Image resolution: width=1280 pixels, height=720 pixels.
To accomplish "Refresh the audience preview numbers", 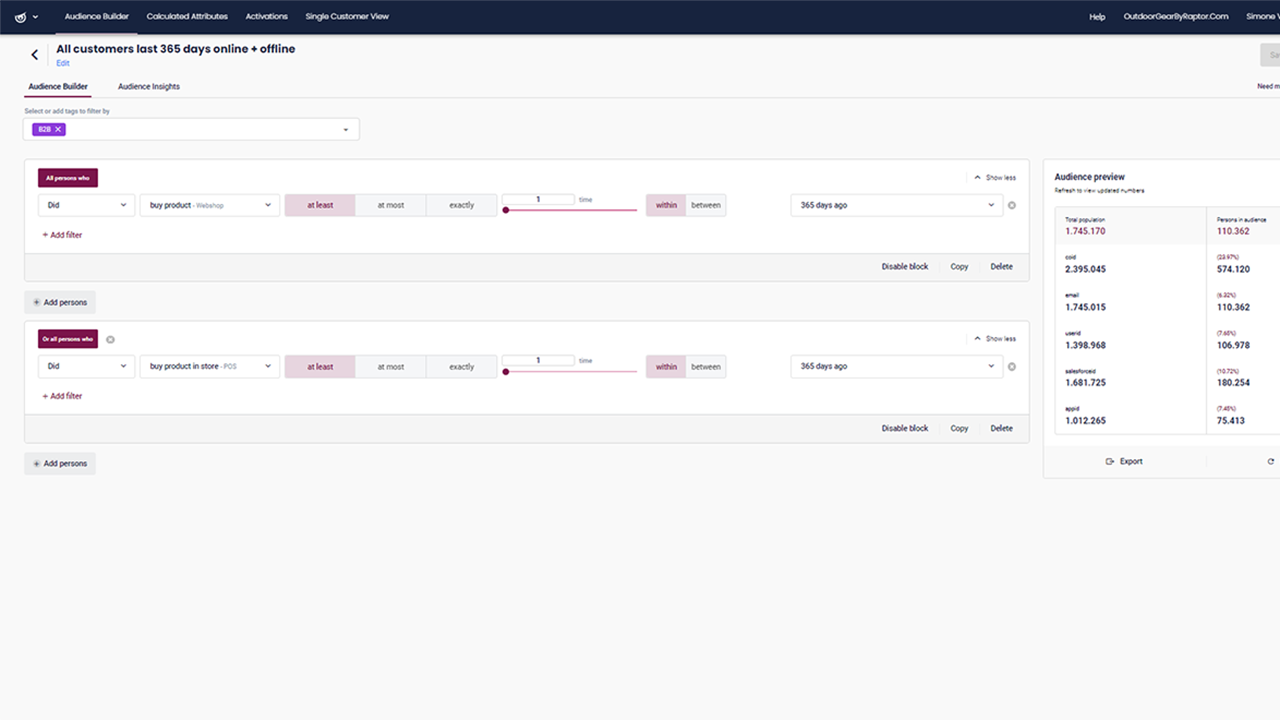I will click(x=1271, y=462).
